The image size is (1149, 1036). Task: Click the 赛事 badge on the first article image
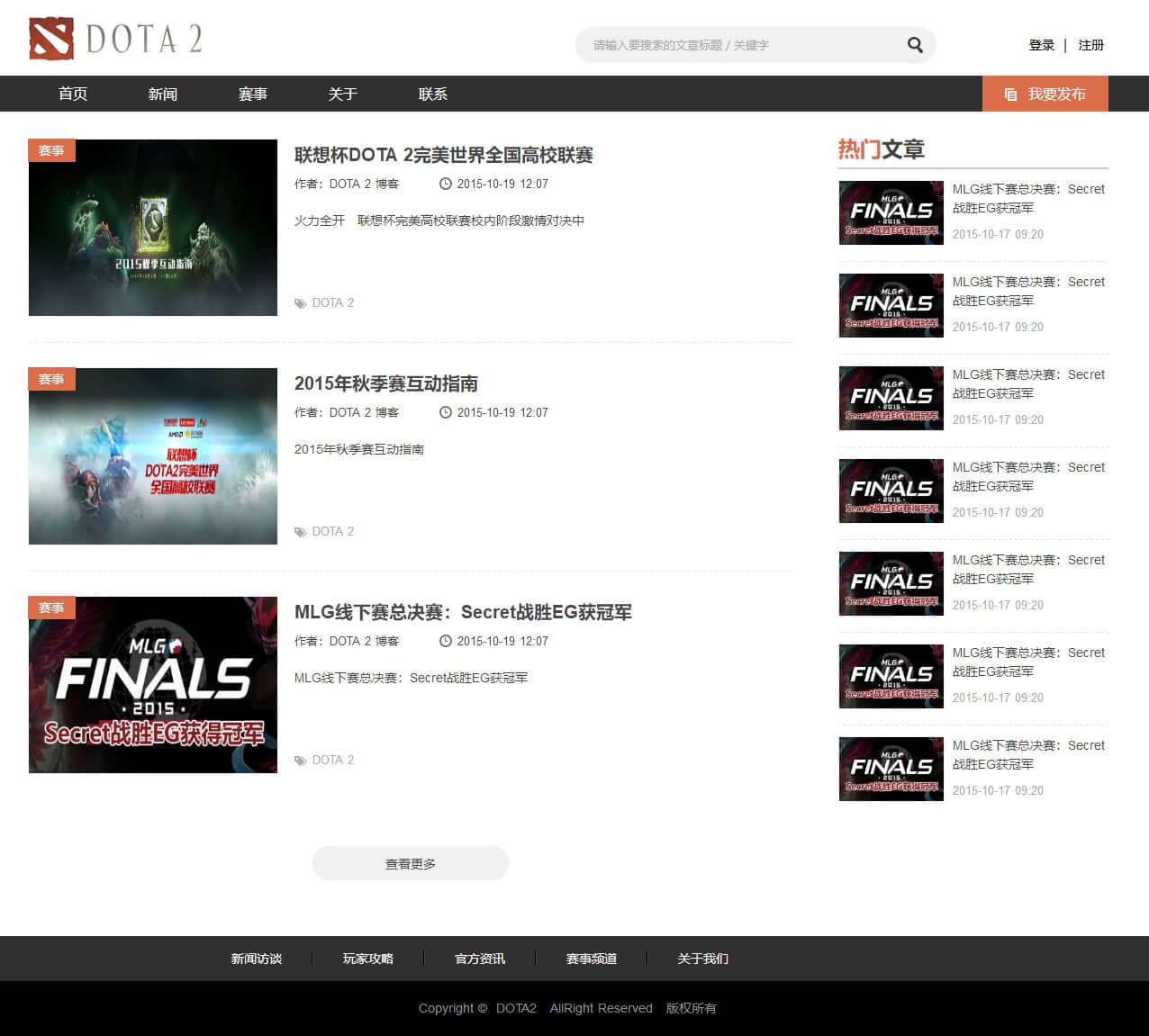[x=51, y=150]
